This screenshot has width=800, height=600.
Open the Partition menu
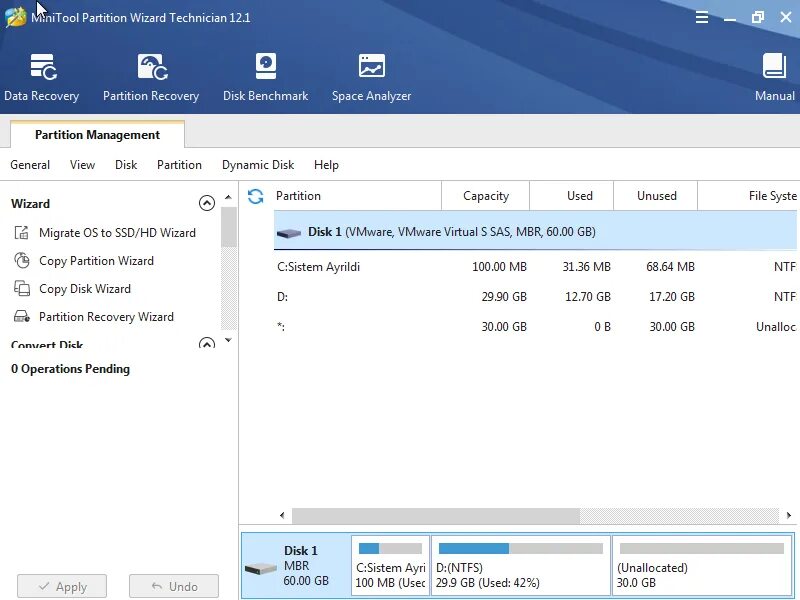(179, 165)
